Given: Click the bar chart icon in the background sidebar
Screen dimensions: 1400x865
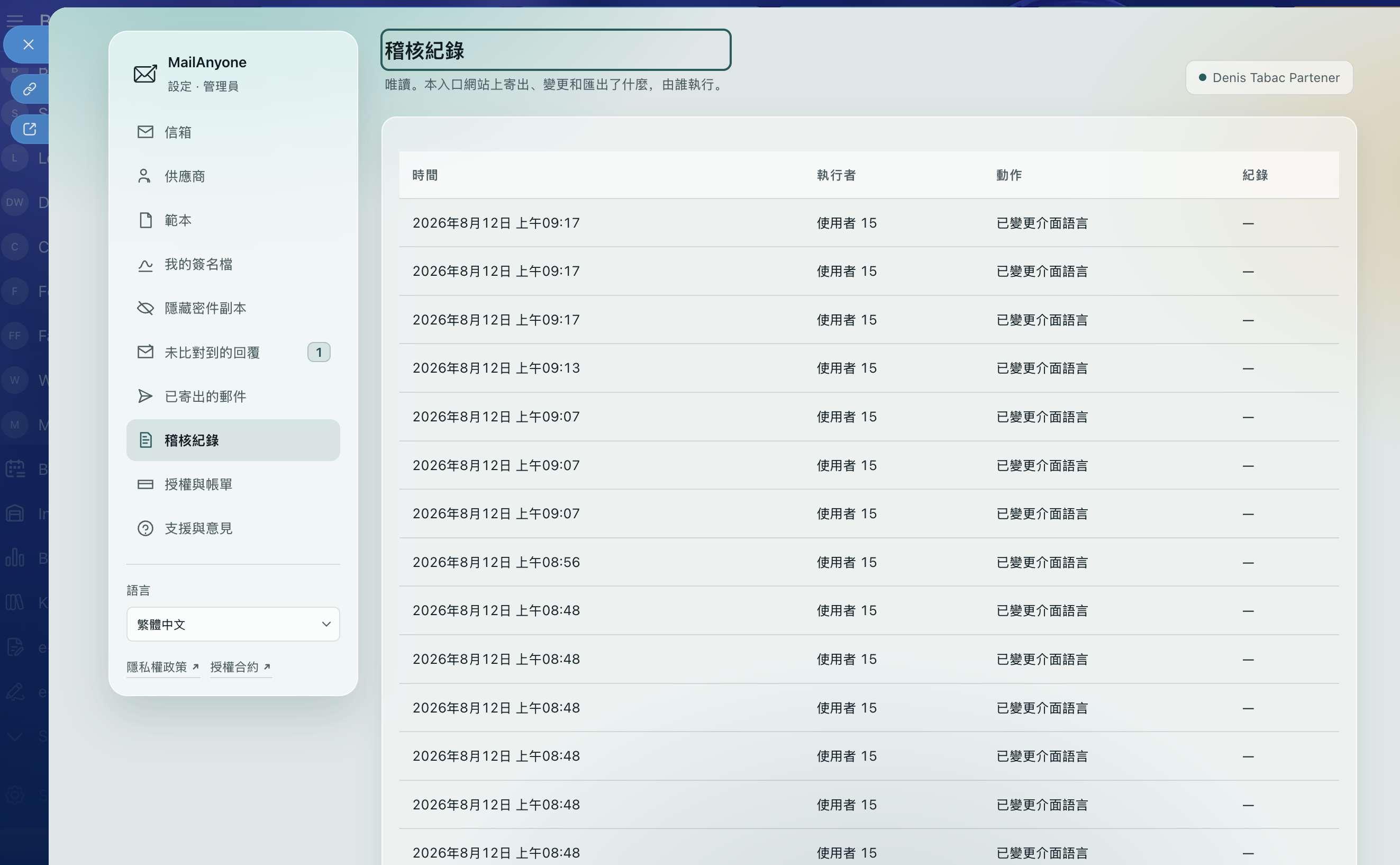Looking at the screenshot, I should [x=15, y=558].
